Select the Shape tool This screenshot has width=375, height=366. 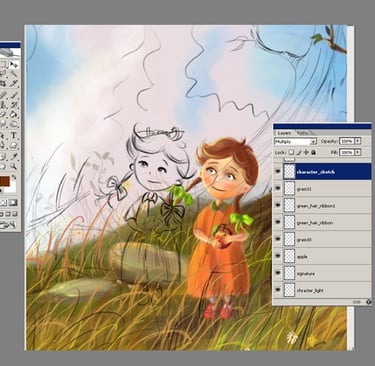pos(14,145)
